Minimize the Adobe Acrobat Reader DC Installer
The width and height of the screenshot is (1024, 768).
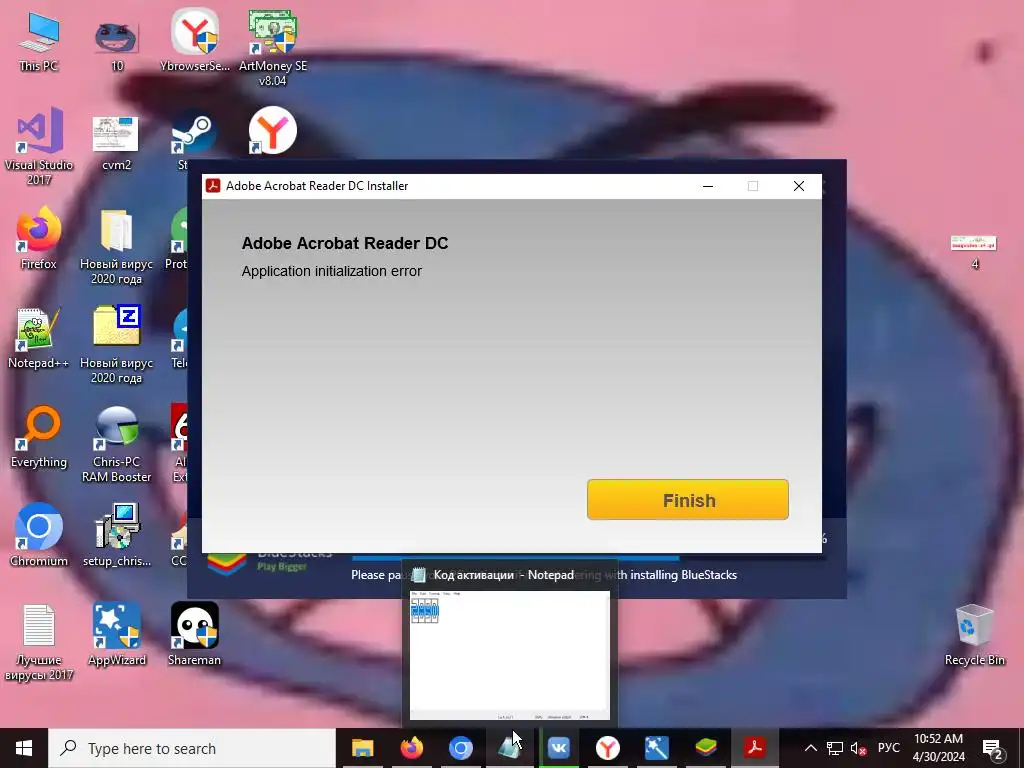[x=708, y=186]
